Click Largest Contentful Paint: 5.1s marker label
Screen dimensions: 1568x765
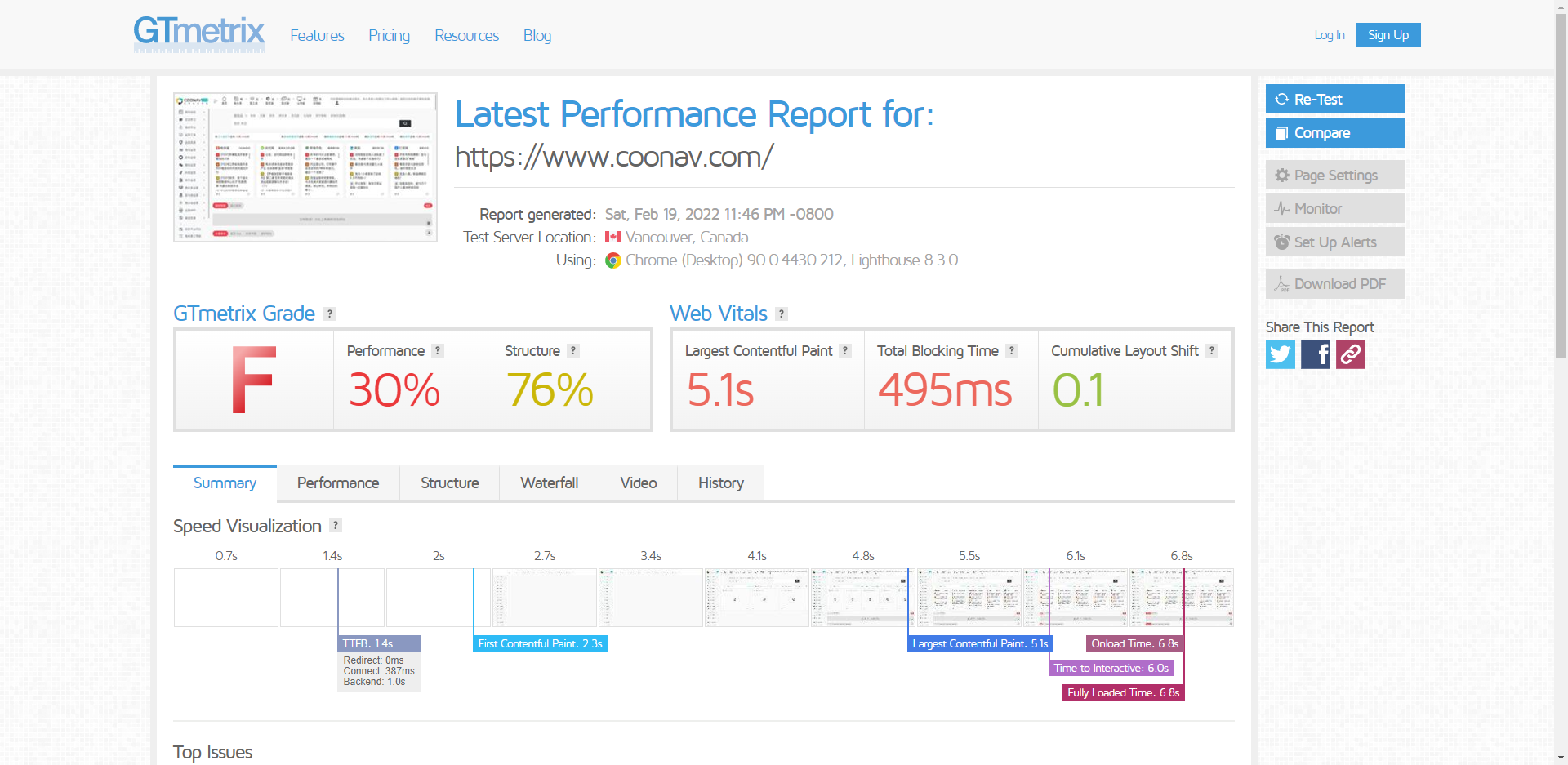click(980, 643)
